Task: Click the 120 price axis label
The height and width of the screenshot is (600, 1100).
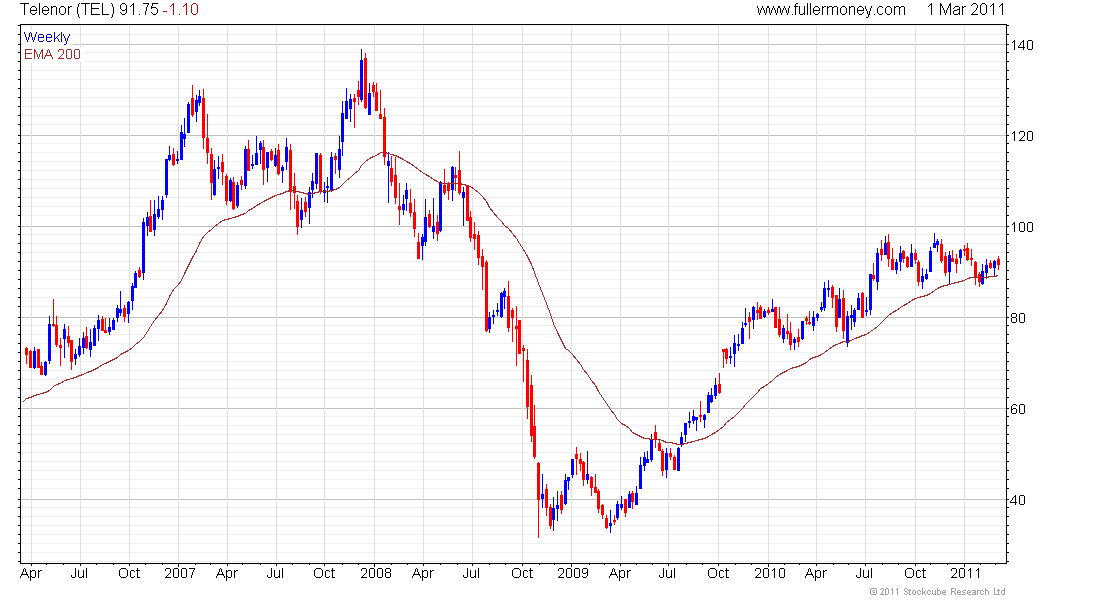Action: pyautogui.click(x=1021, y=136)
